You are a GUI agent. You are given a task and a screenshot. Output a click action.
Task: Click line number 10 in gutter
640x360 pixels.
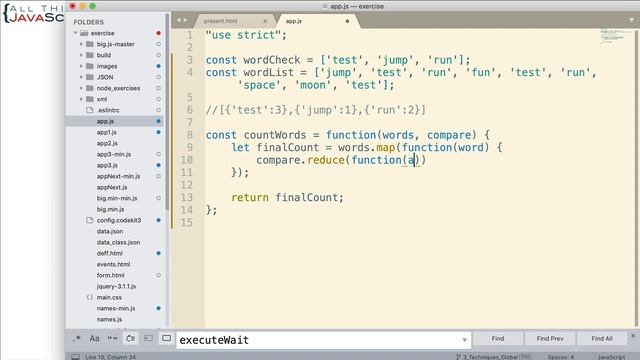point(186,160)
